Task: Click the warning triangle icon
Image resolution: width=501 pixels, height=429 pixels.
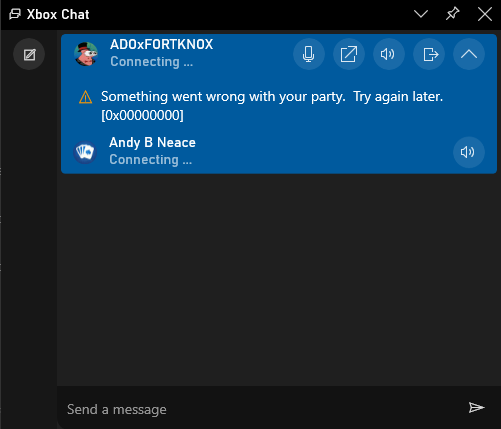Action: point(85,97)
